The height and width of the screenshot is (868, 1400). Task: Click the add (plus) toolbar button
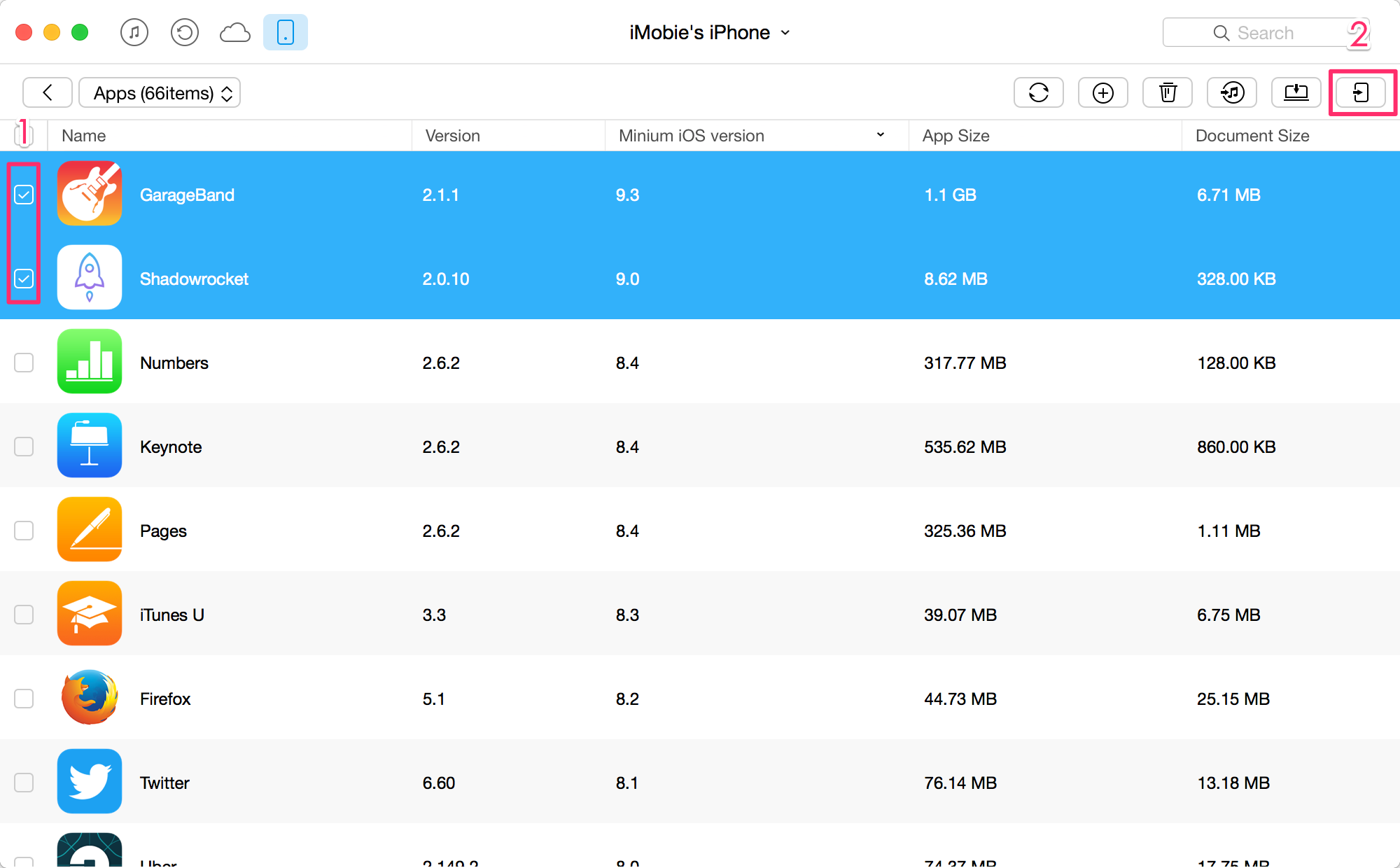click(x=1103, y=92)
